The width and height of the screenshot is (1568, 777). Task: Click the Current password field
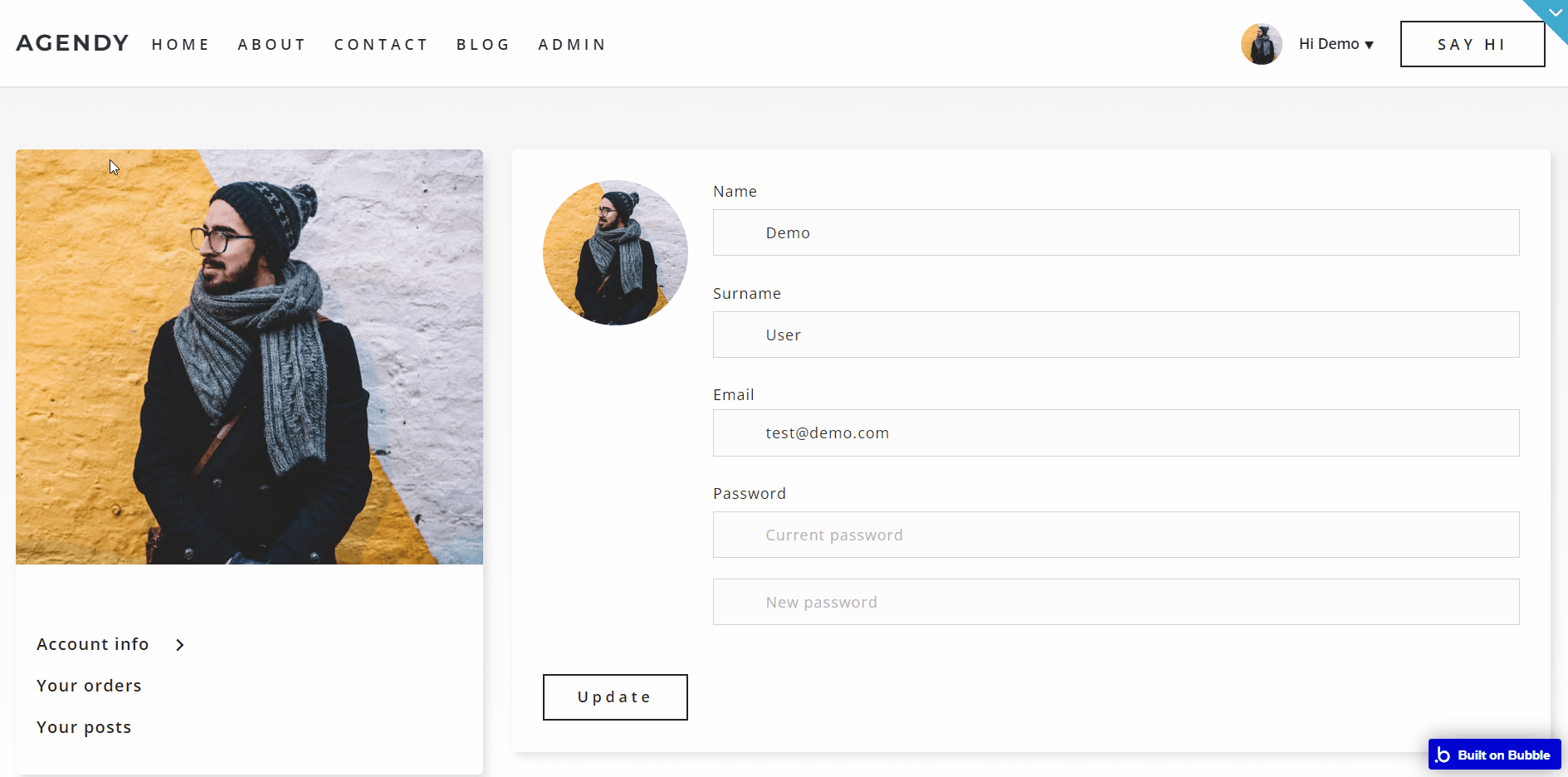pyautogui.click(x=1116, y=535)
